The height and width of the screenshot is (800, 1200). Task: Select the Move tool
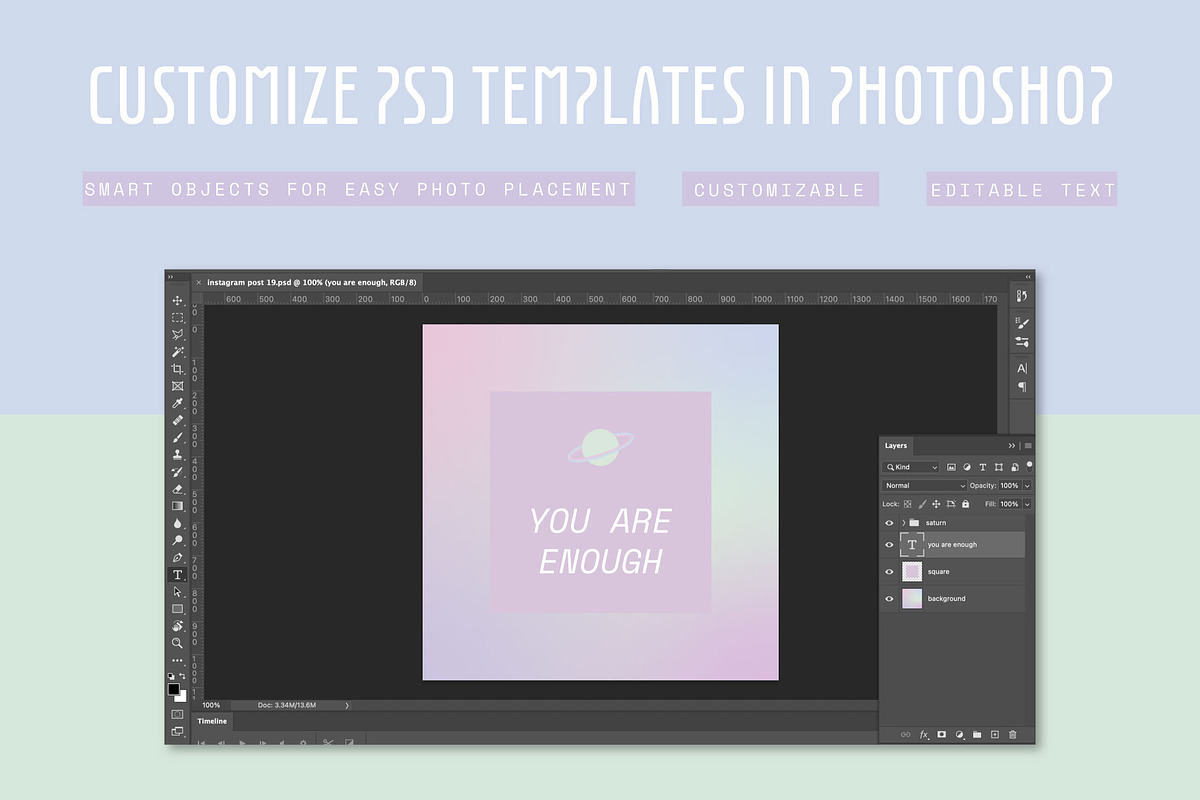pos(177,301)
